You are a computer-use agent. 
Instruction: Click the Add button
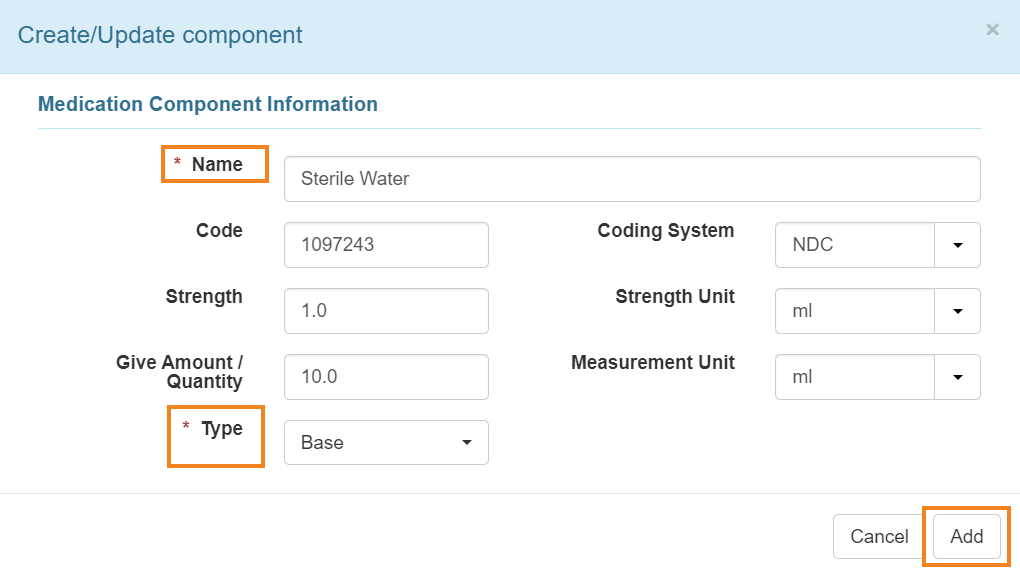pyautogui.click(x=967, y=537)
